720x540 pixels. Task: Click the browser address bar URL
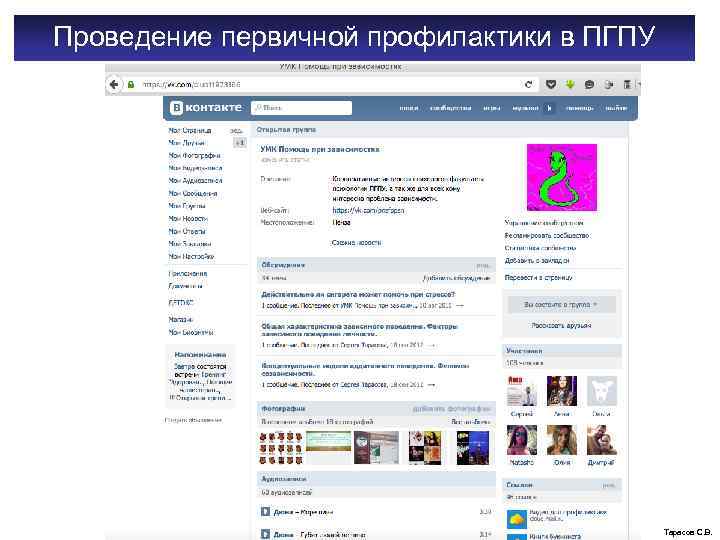191,84
